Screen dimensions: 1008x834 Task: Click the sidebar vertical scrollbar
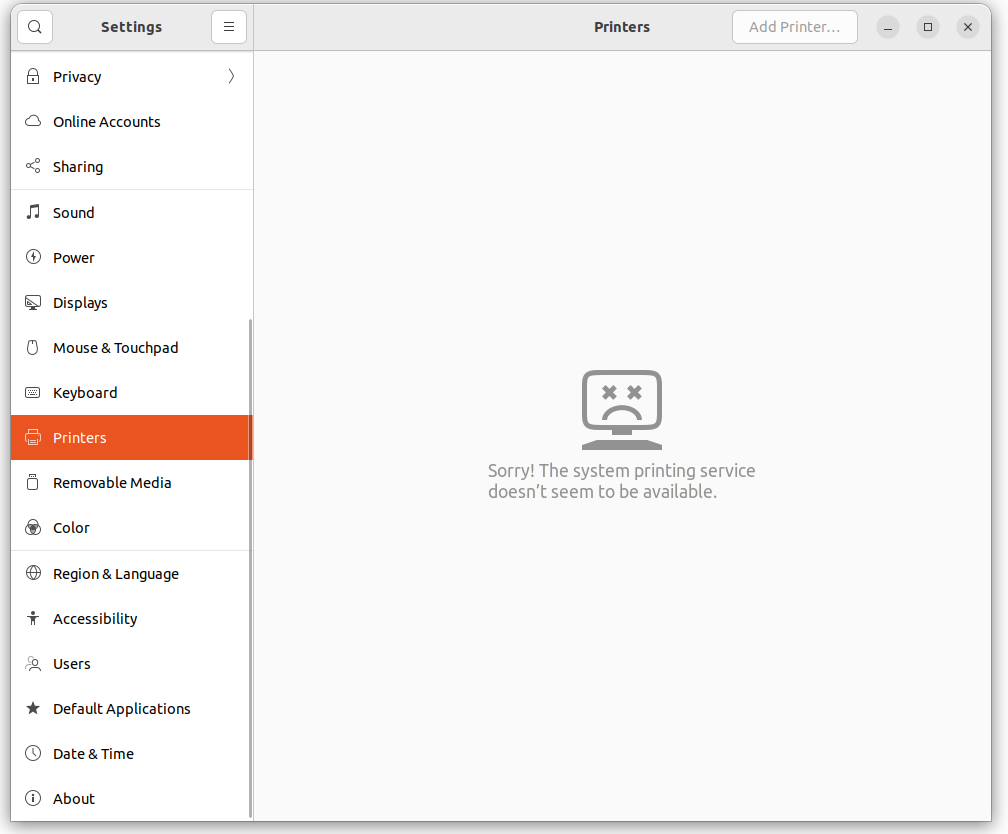pos(250,568)
